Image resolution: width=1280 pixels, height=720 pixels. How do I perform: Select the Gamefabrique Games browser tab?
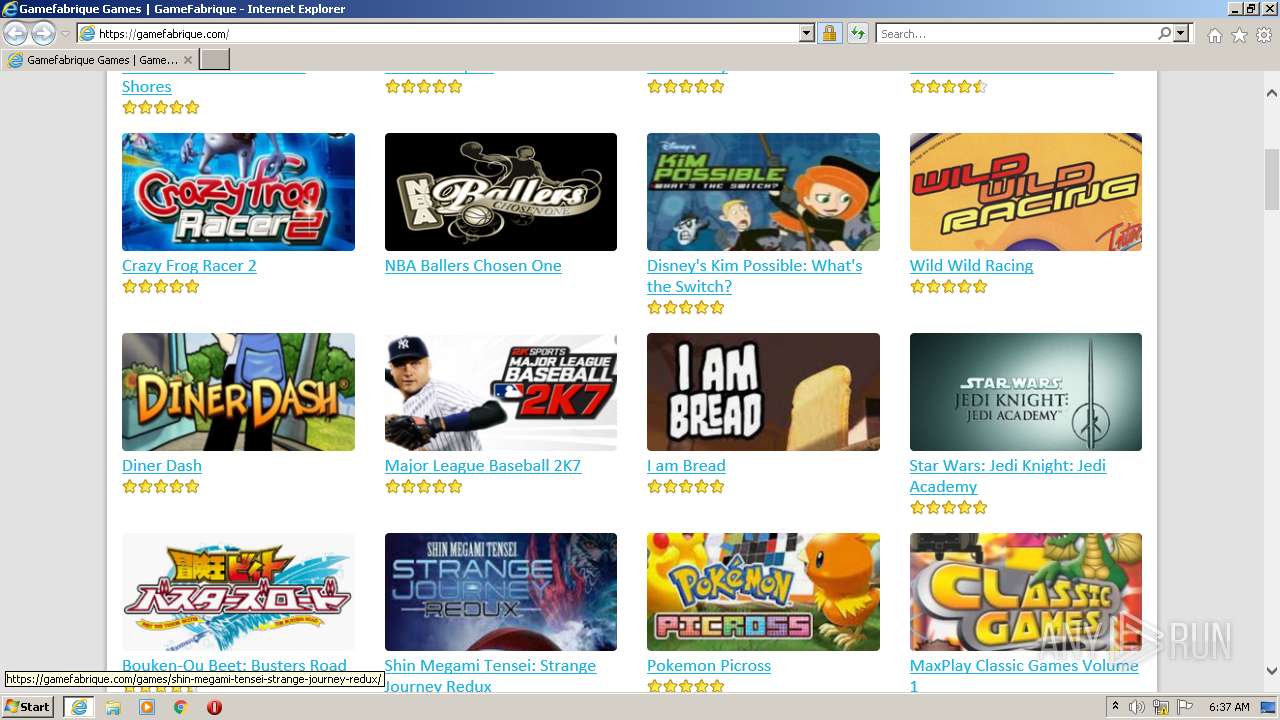pyautogui.click(x=98, y=60)
